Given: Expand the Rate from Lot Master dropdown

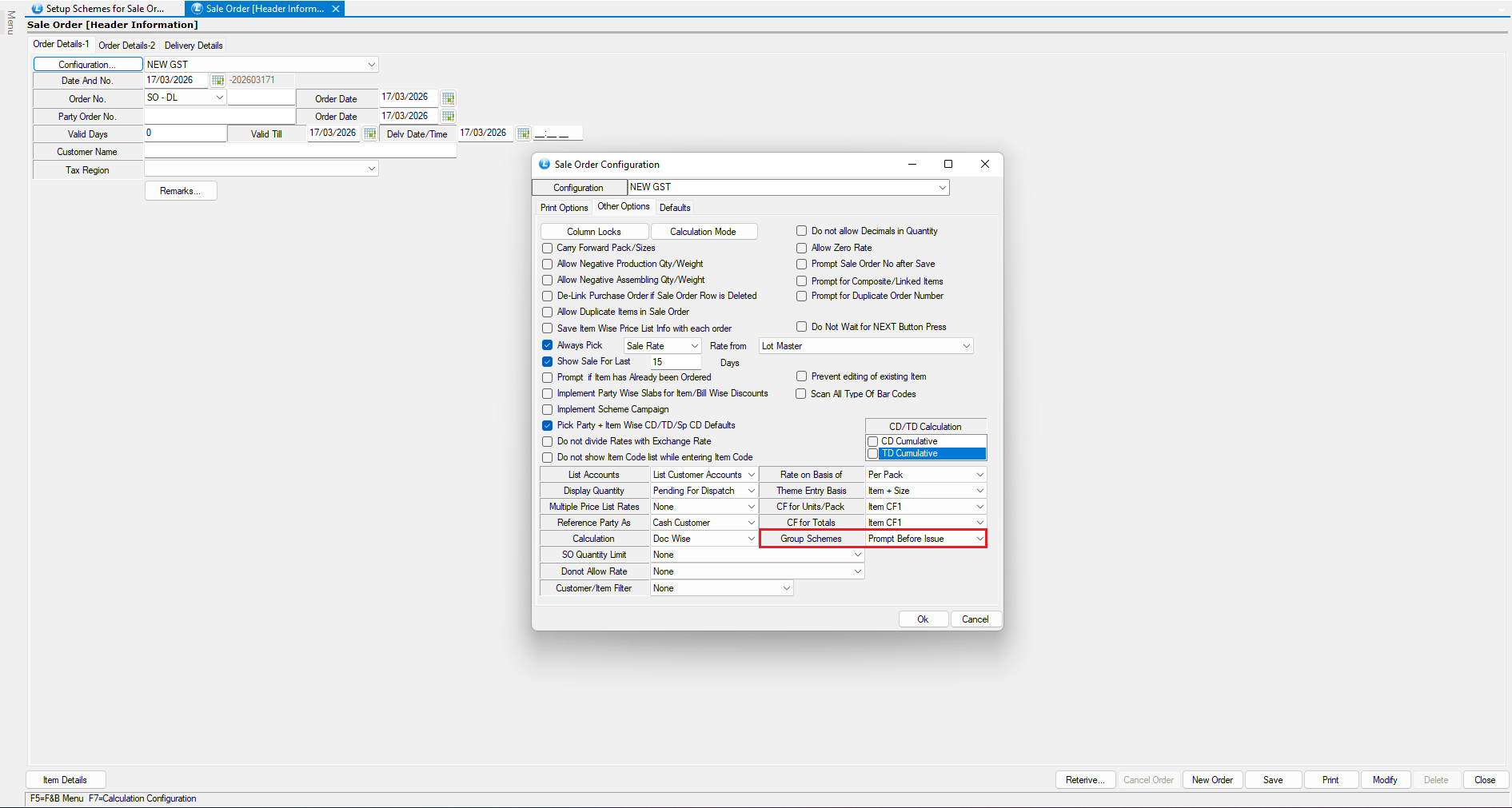Looking at the screenshot, I should coord(966,346).
